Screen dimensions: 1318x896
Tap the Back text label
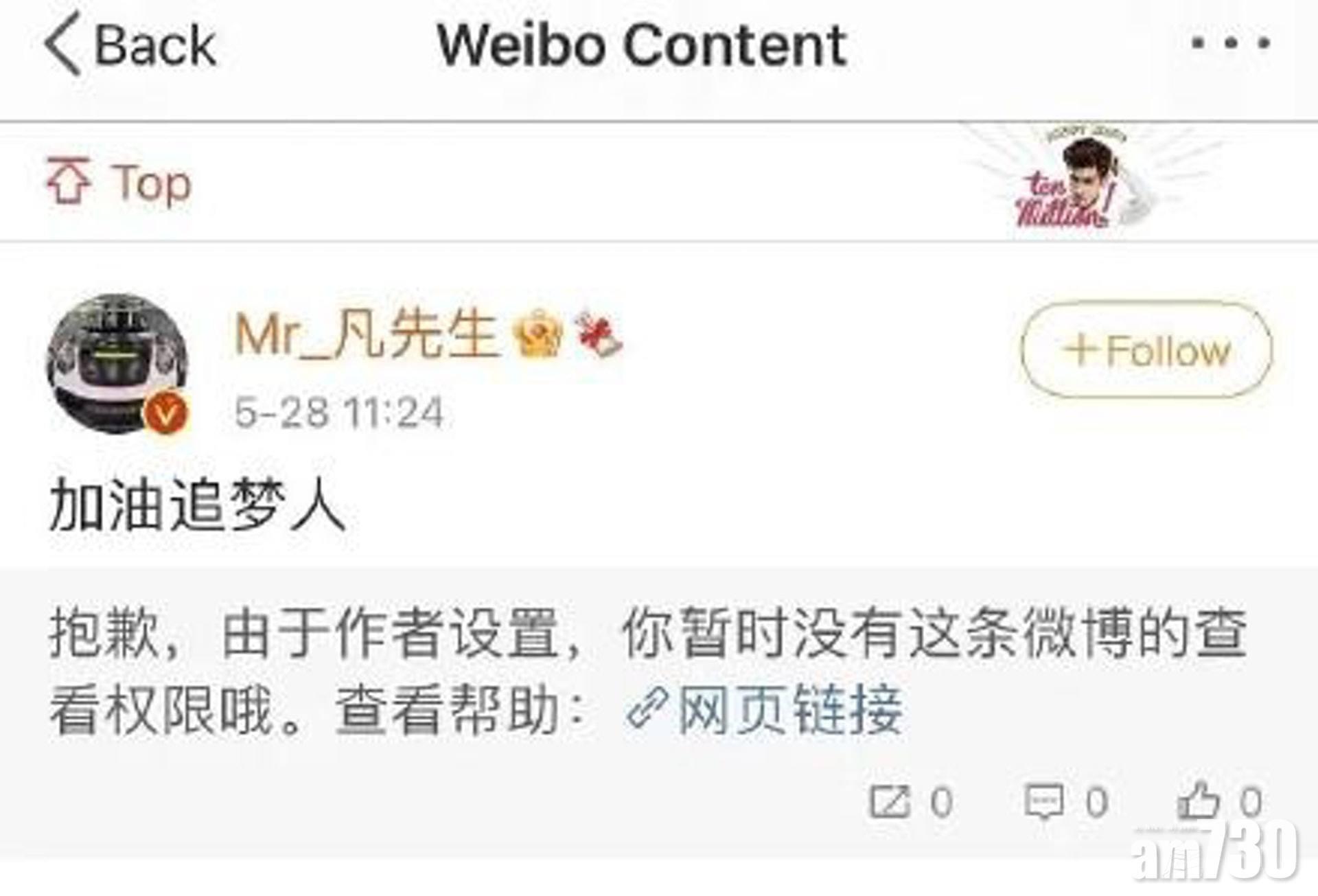(x=156, y=45)
